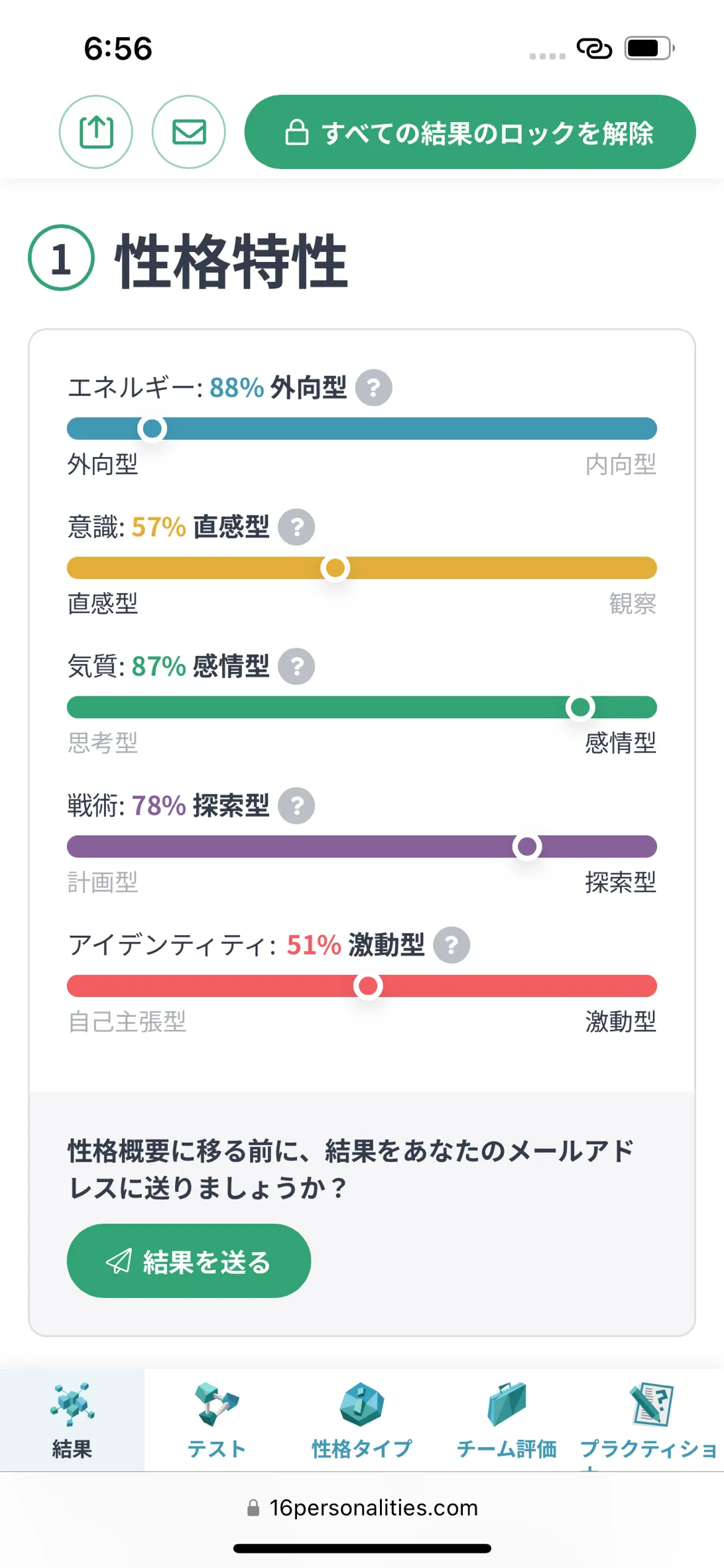This screenshot has height=1568, width=724.
Task: Click the purple 探索型 slider handle
Action: [527, 846]
